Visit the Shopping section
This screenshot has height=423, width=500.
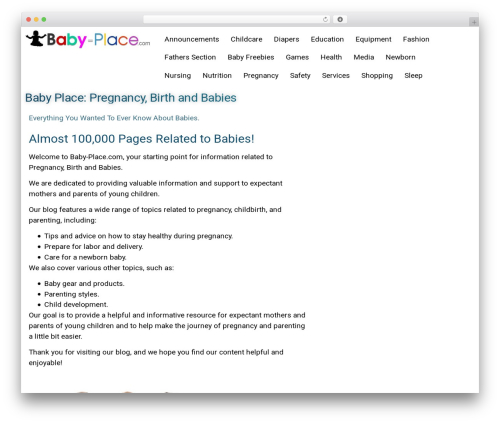(377, 76)
